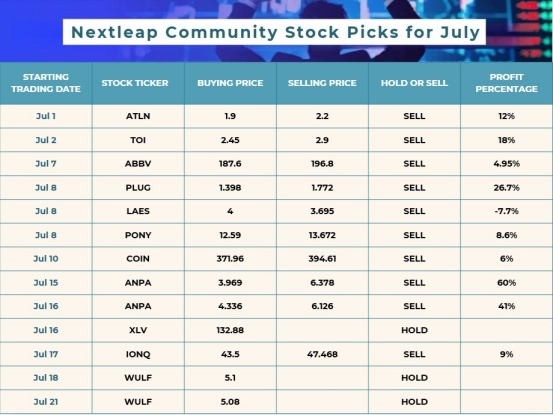Viewport: 553px width, 415px height.
Task: Click the 60% profit cell for ANPA
Action: pyautogui.click(x=506, y=283)
